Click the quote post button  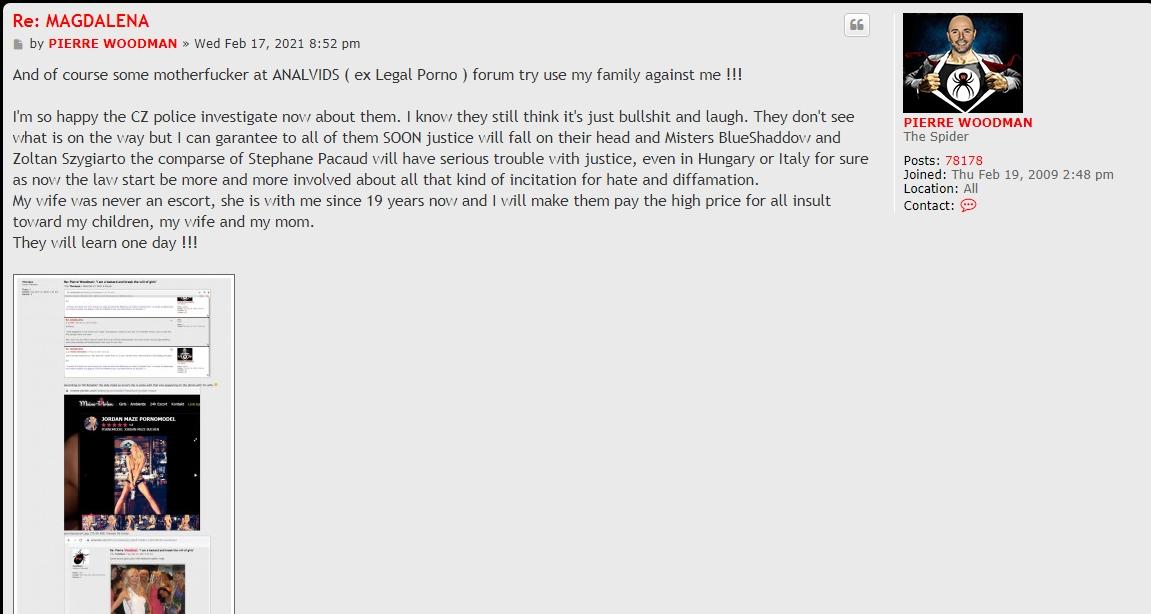[857, 26]
